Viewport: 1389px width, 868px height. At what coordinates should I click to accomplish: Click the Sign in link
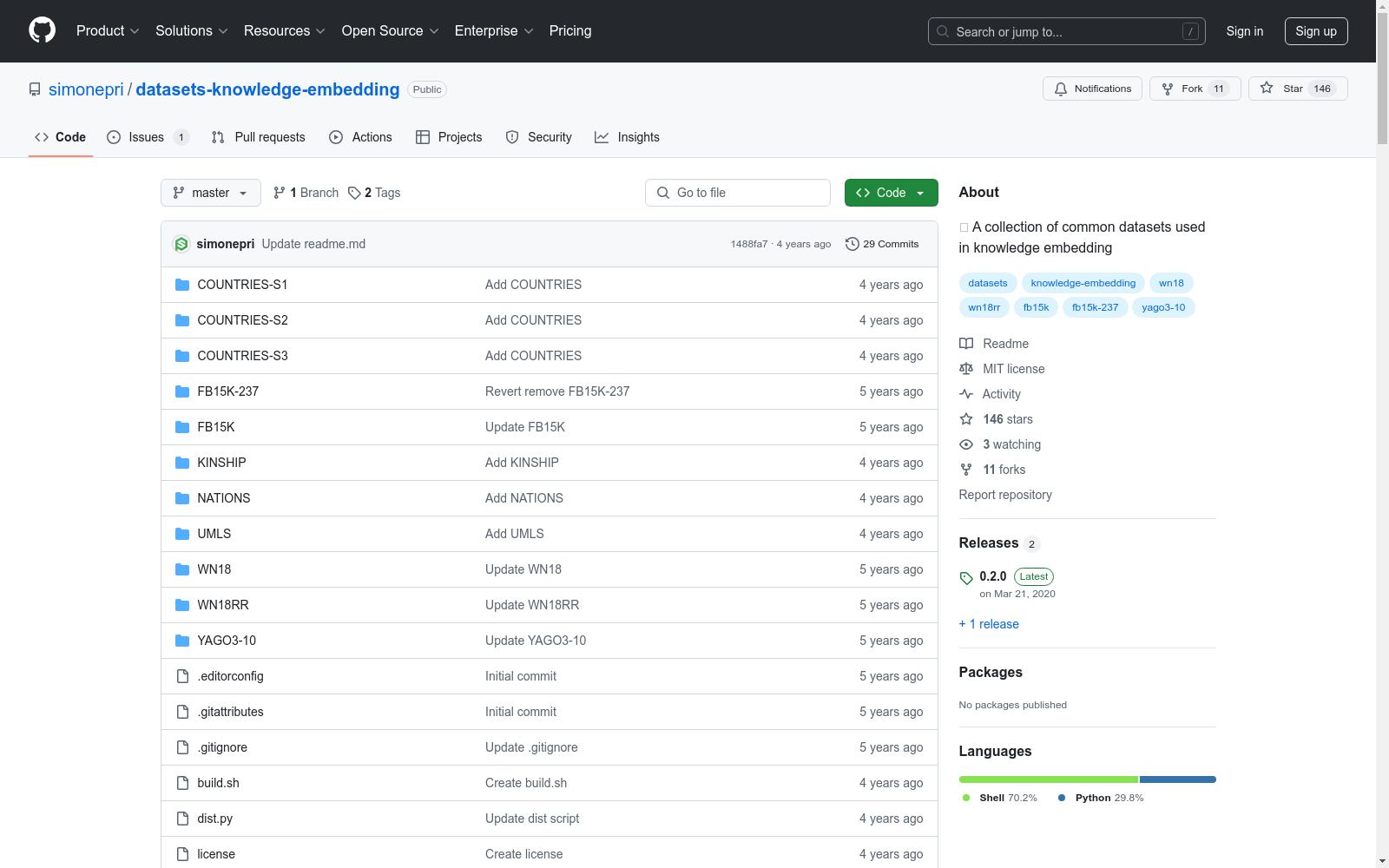tap(1245, 31)
